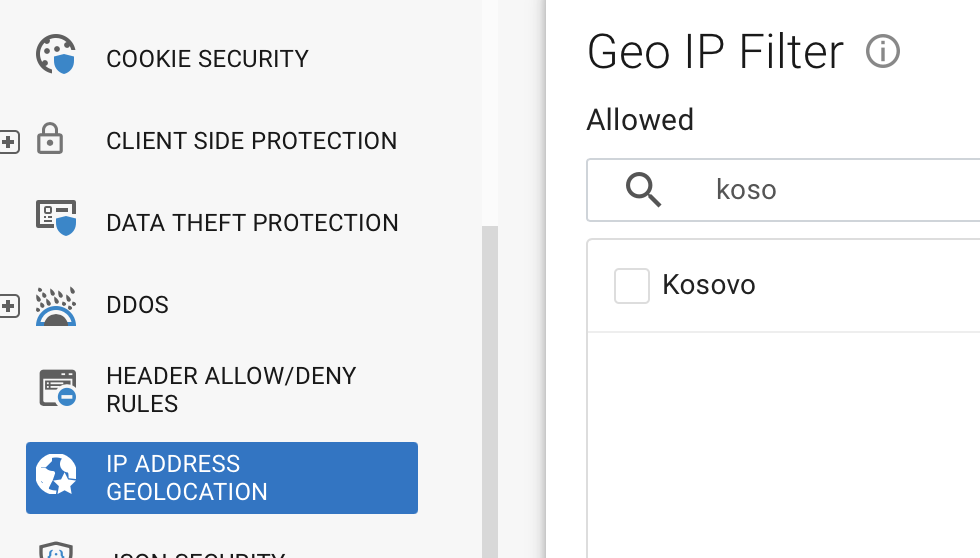The width and height of the screenshot is (980, 558).
Task: Expand the DDoS section plus toggle
Action: click(x=9, y=306)
